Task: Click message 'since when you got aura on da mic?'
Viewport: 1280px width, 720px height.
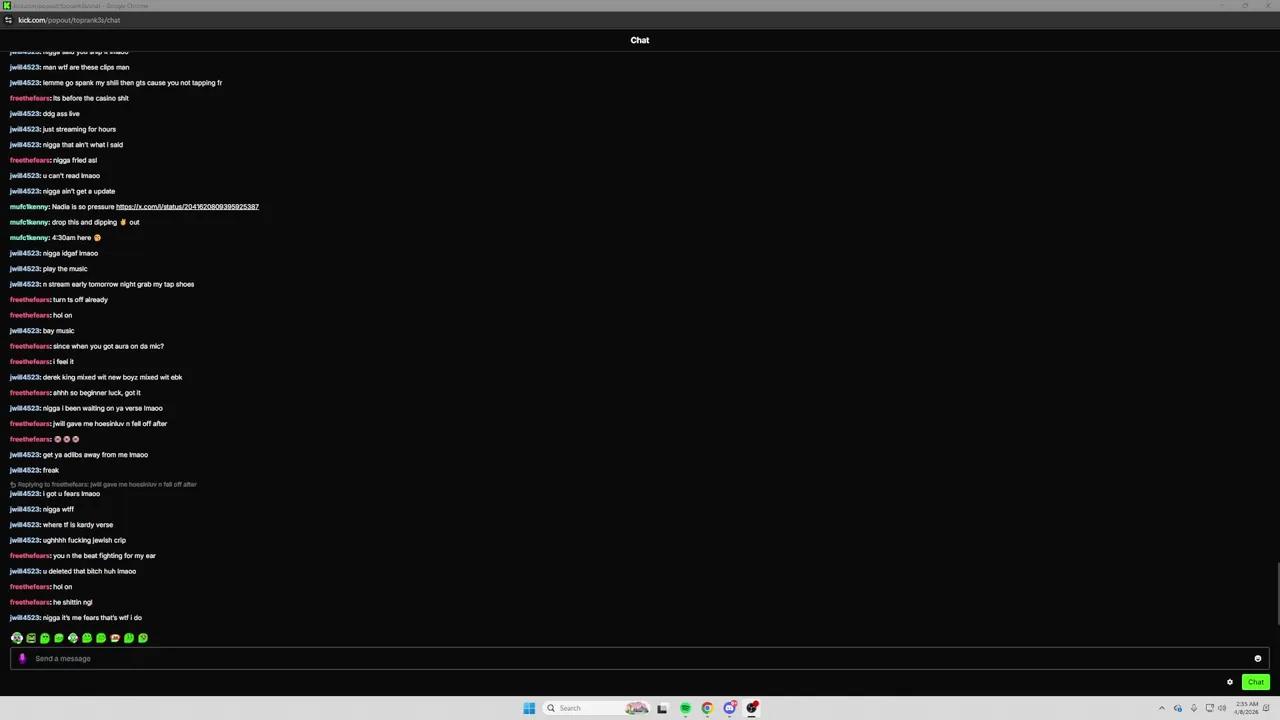Action: [108, 346]
